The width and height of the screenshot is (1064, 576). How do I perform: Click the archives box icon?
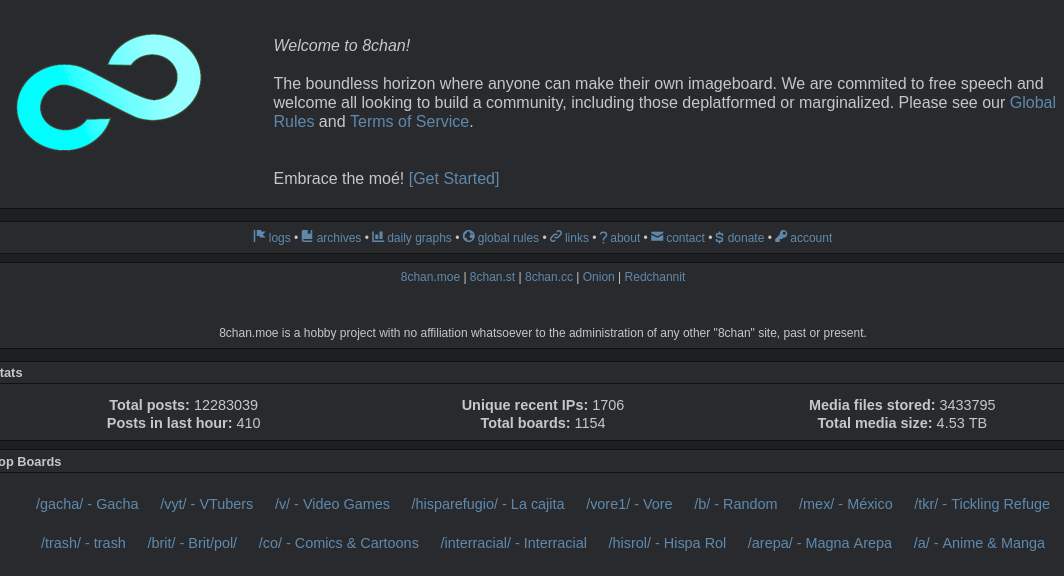[x=307, y=237]
